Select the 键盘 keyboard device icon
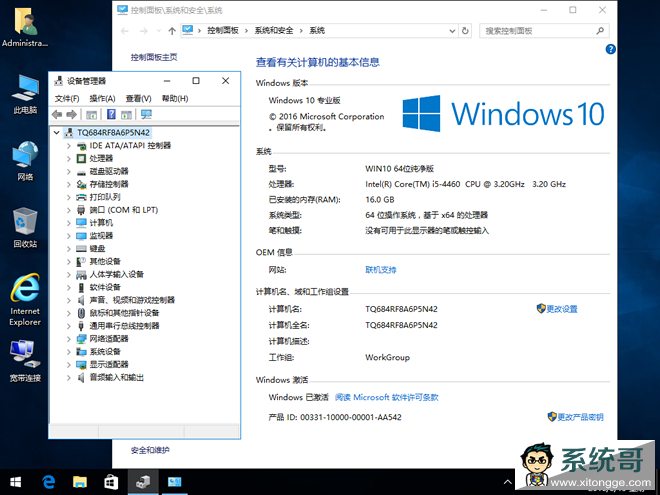This screenshot has width=660, height=495. (81, 249)
